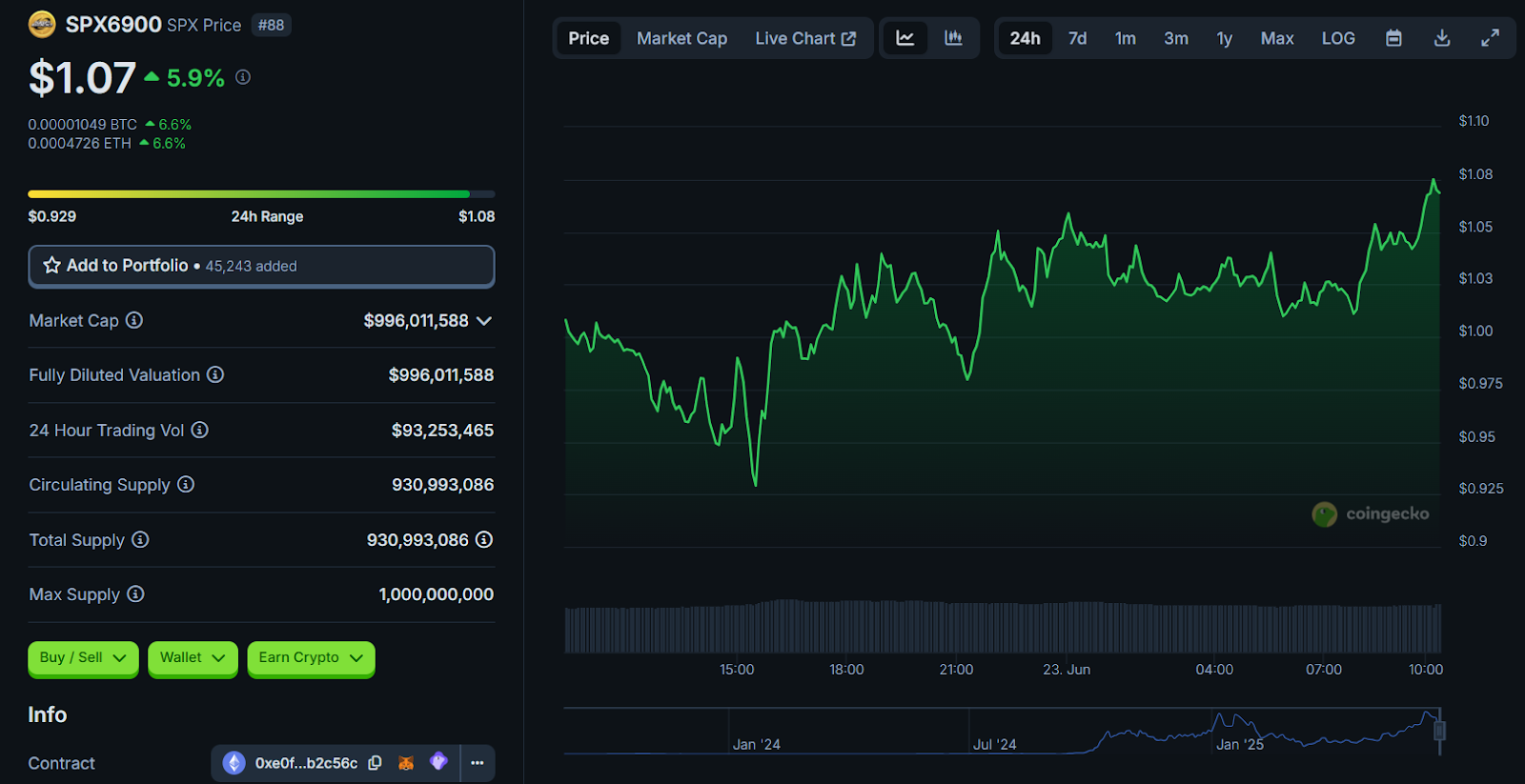The width and height of the screenshot is (1525, 784).
Task: Click the chart navigator range handle
Action: (x=1439, y=731)
